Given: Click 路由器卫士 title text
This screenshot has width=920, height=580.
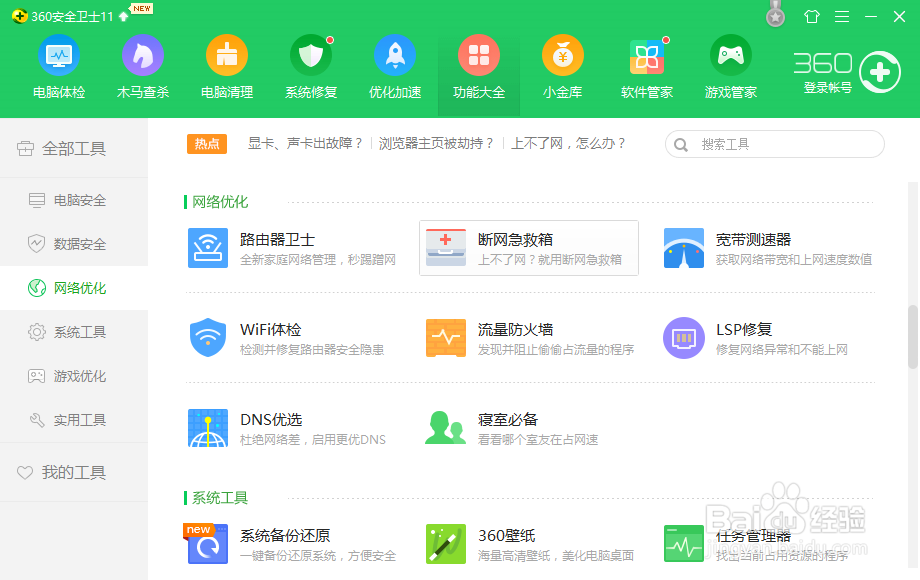Looking at the screenshot, I should (x=278, y=239).
